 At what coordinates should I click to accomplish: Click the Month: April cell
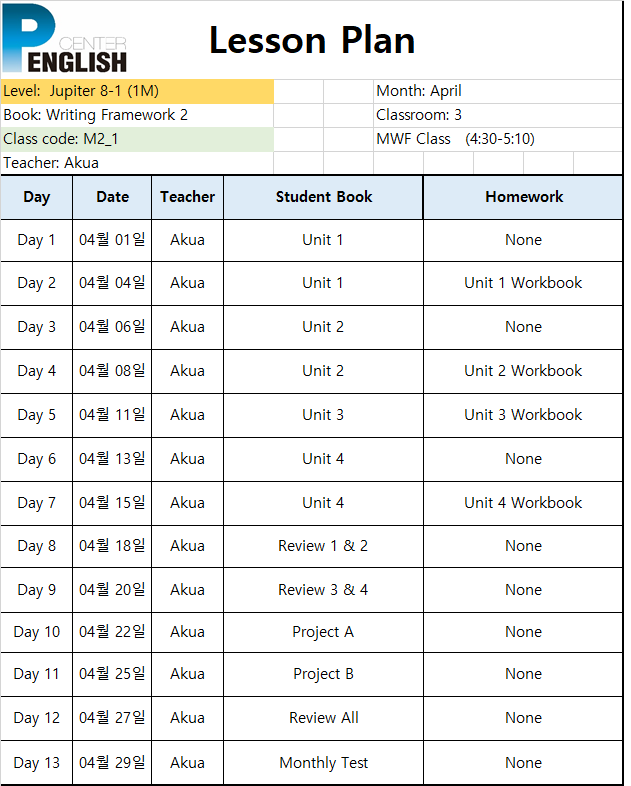pos(498,91)
